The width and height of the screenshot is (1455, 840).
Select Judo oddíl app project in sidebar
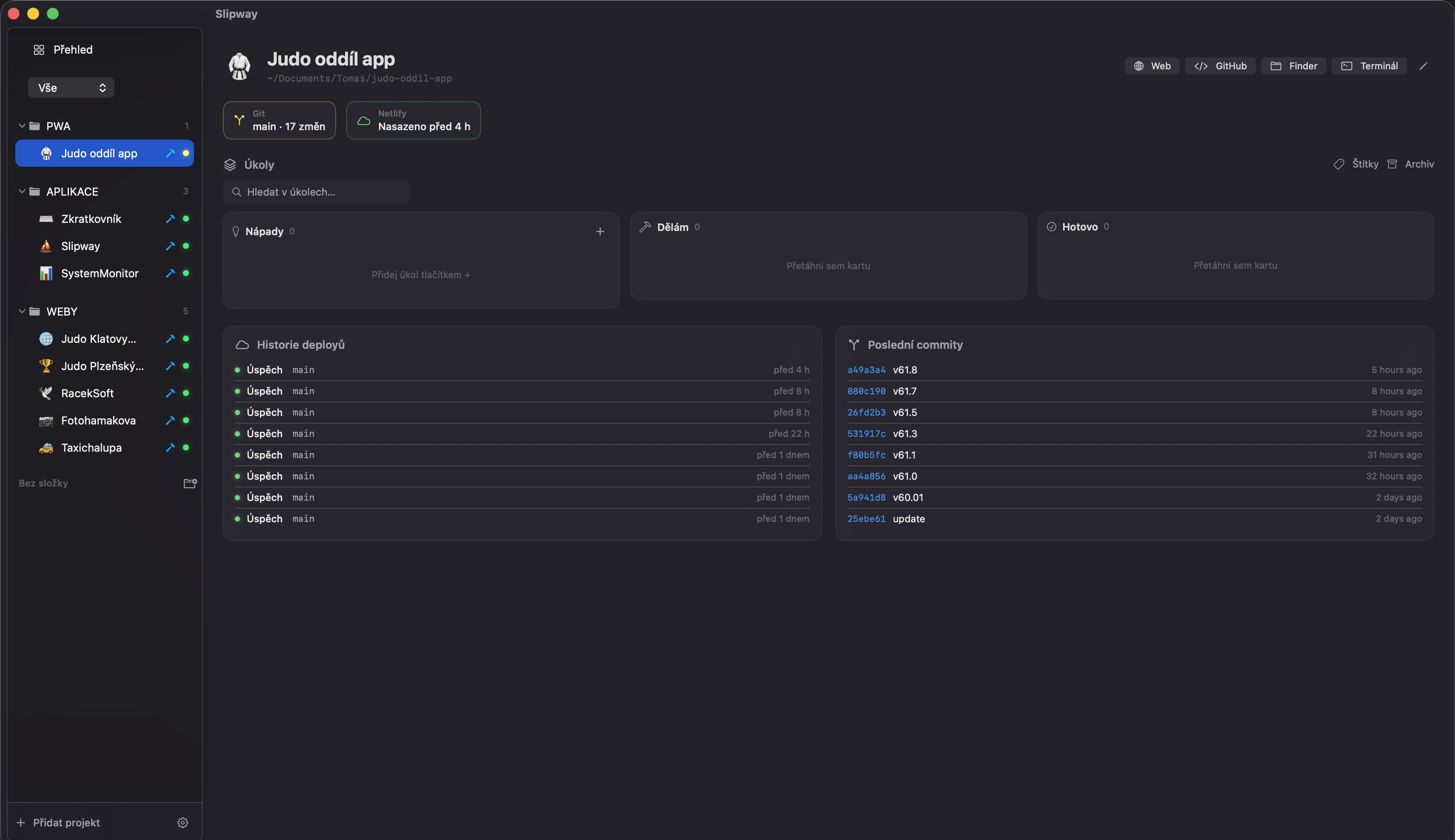pyautogui.click(x=104, y=154)
